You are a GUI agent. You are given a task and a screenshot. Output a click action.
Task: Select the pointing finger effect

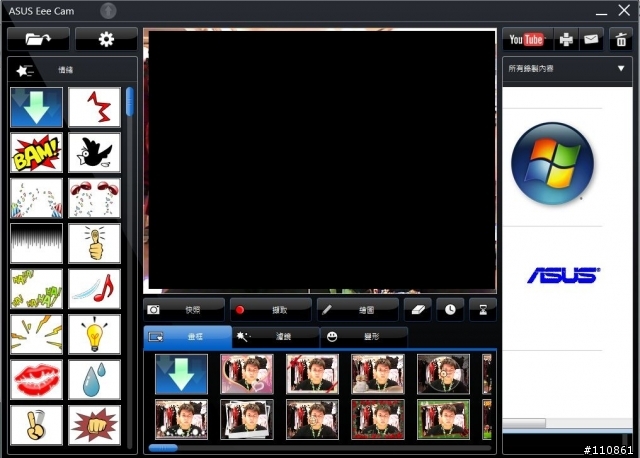pos(36,425)
